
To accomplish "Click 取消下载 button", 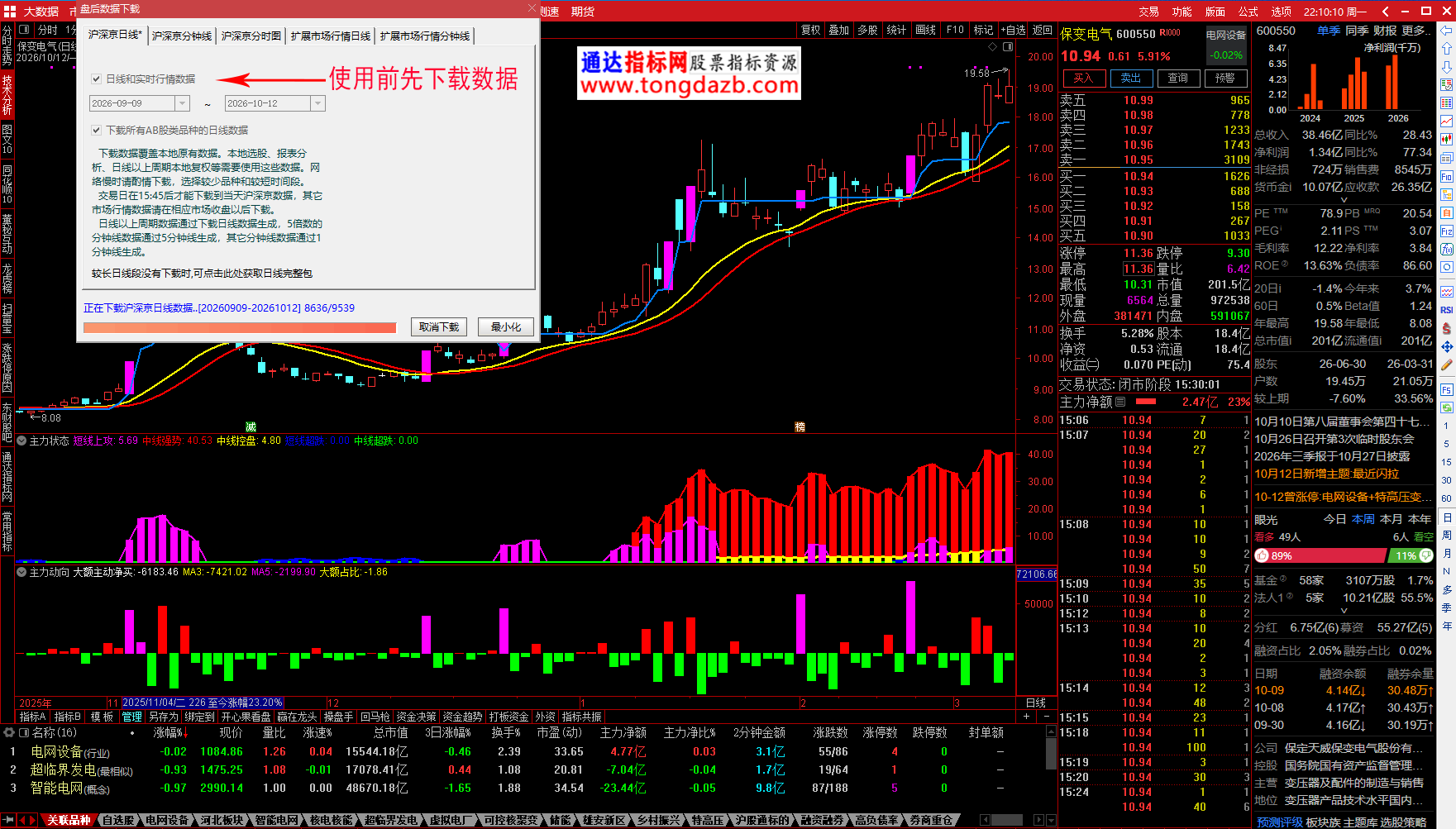I will (x=439, y=327).
